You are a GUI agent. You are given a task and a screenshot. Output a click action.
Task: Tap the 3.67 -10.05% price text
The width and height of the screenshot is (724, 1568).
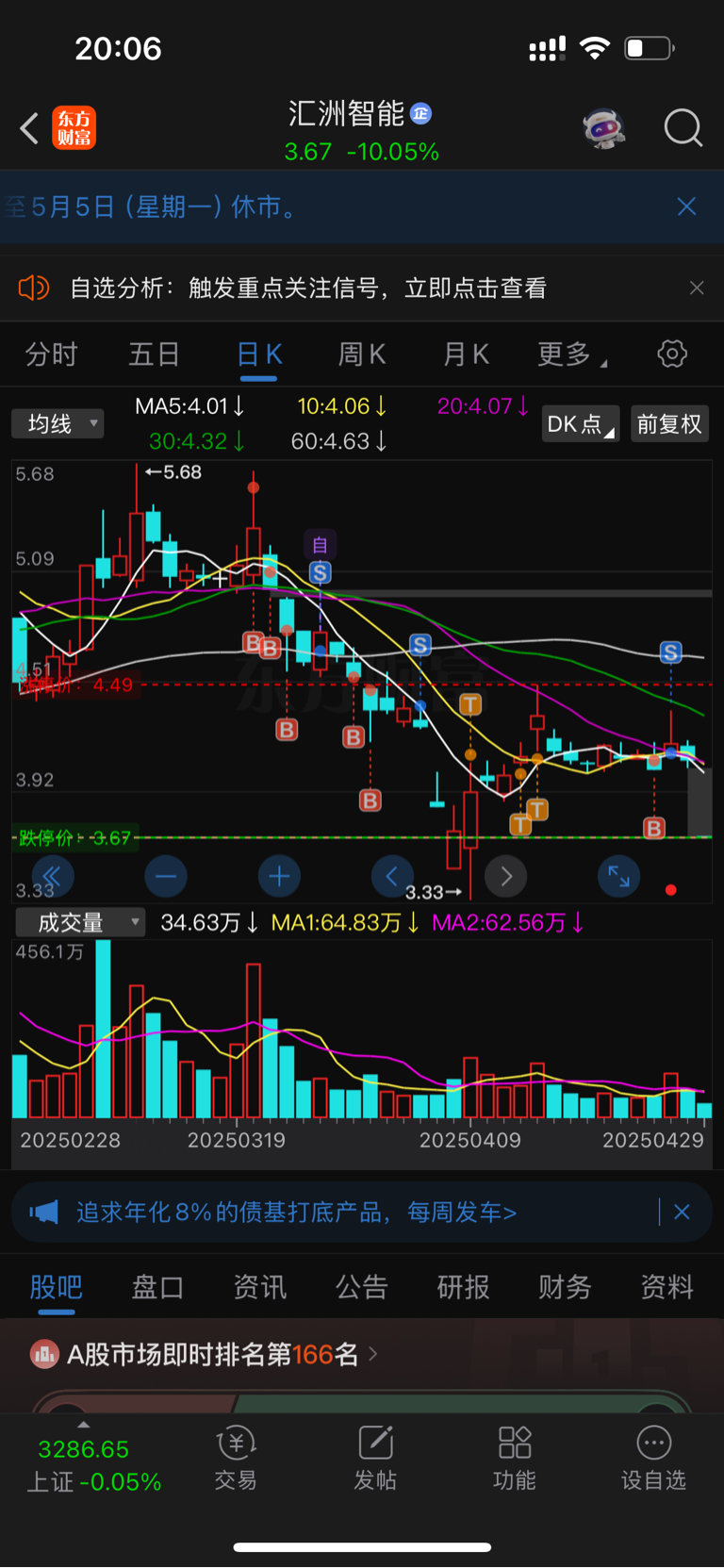(x=362, y=152)
